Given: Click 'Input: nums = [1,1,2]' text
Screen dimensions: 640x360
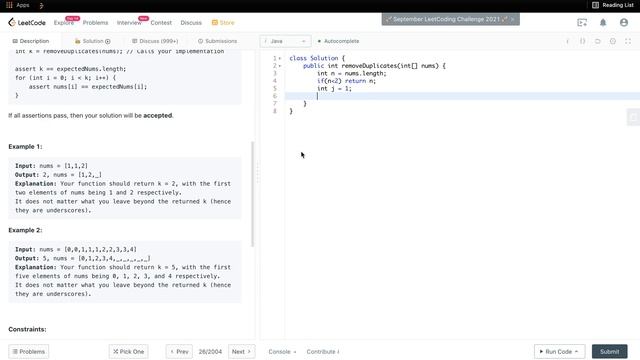Looking at the screenshot, I should (51, 166).
